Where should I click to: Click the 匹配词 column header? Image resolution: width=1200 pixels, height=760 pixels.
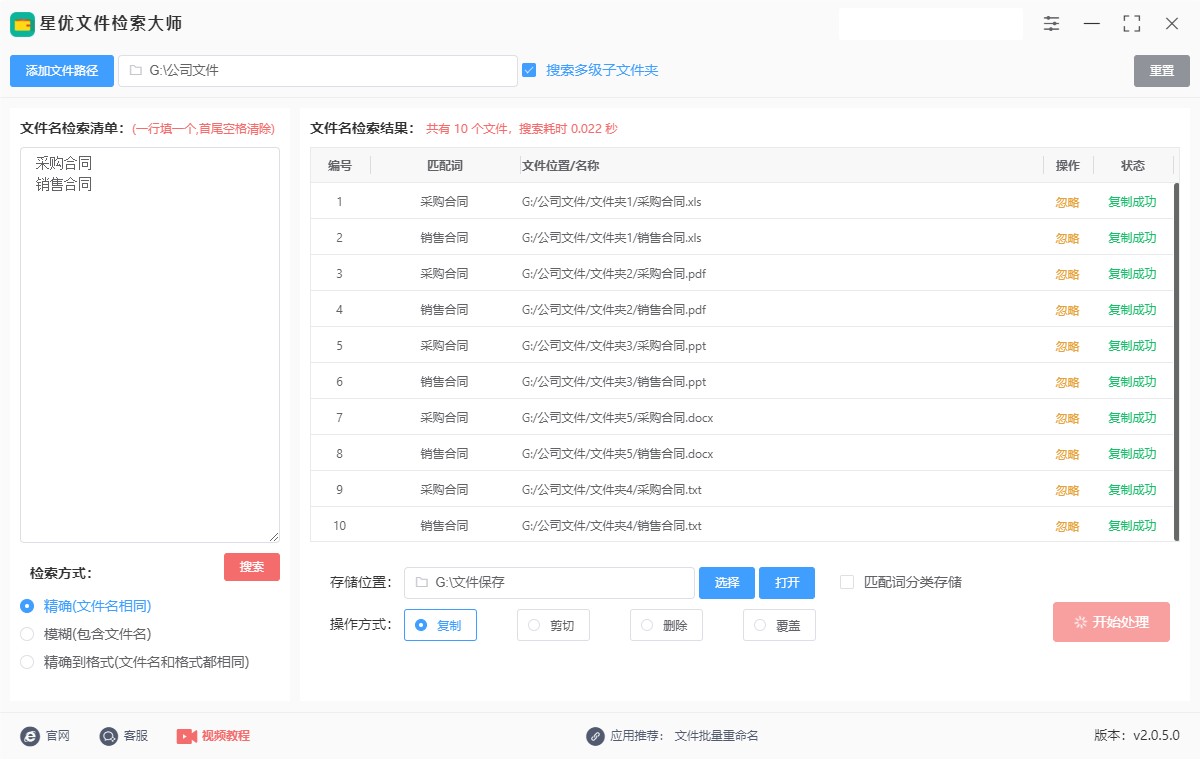[445, 166]
